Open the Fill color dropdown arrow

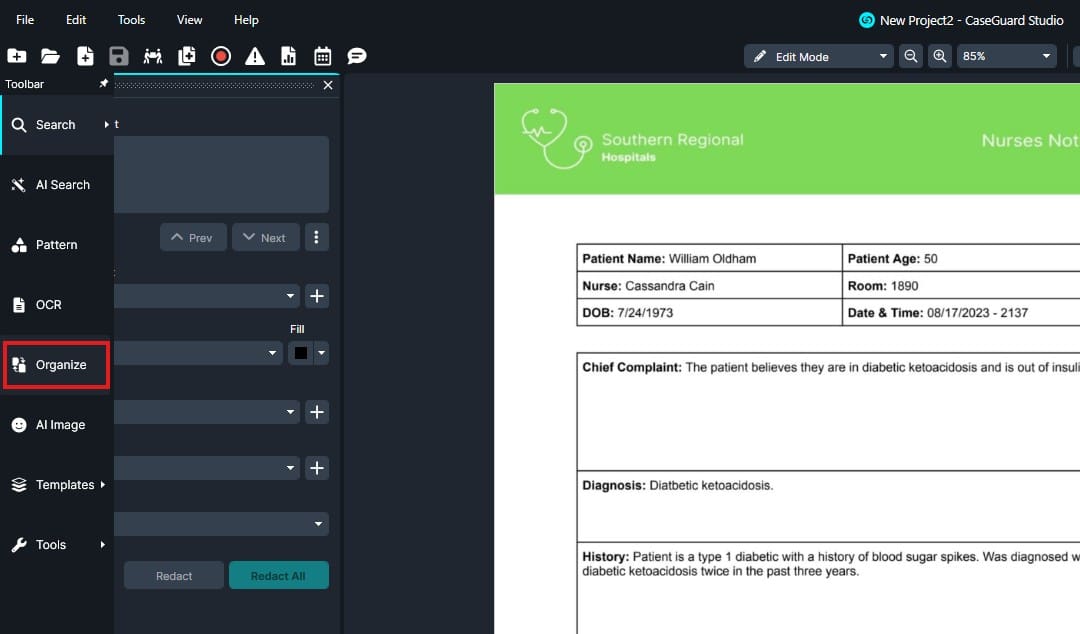coord(322,353)
